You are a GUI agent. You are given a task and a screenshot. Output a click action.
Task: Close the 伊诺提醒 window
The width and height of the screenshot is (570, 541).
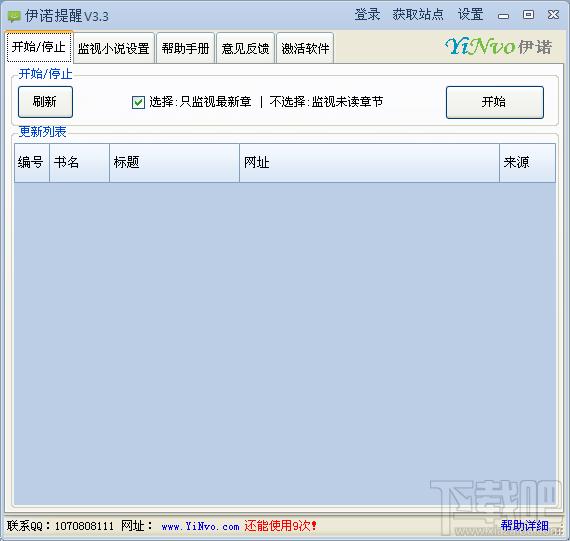(x=553, y=15)
